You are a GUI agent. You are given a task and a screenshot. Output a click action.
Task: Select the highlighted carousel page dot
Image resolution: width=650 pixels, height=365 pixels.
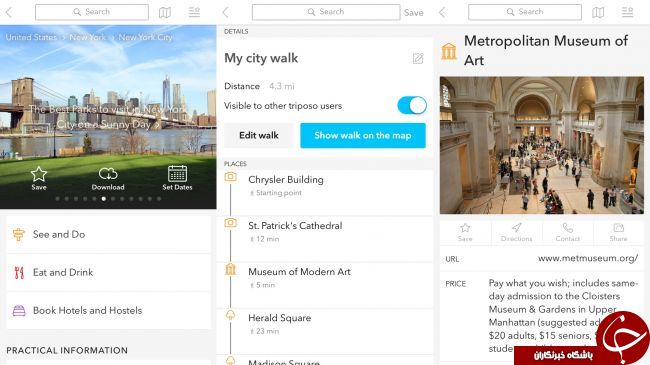pos(103,199)
